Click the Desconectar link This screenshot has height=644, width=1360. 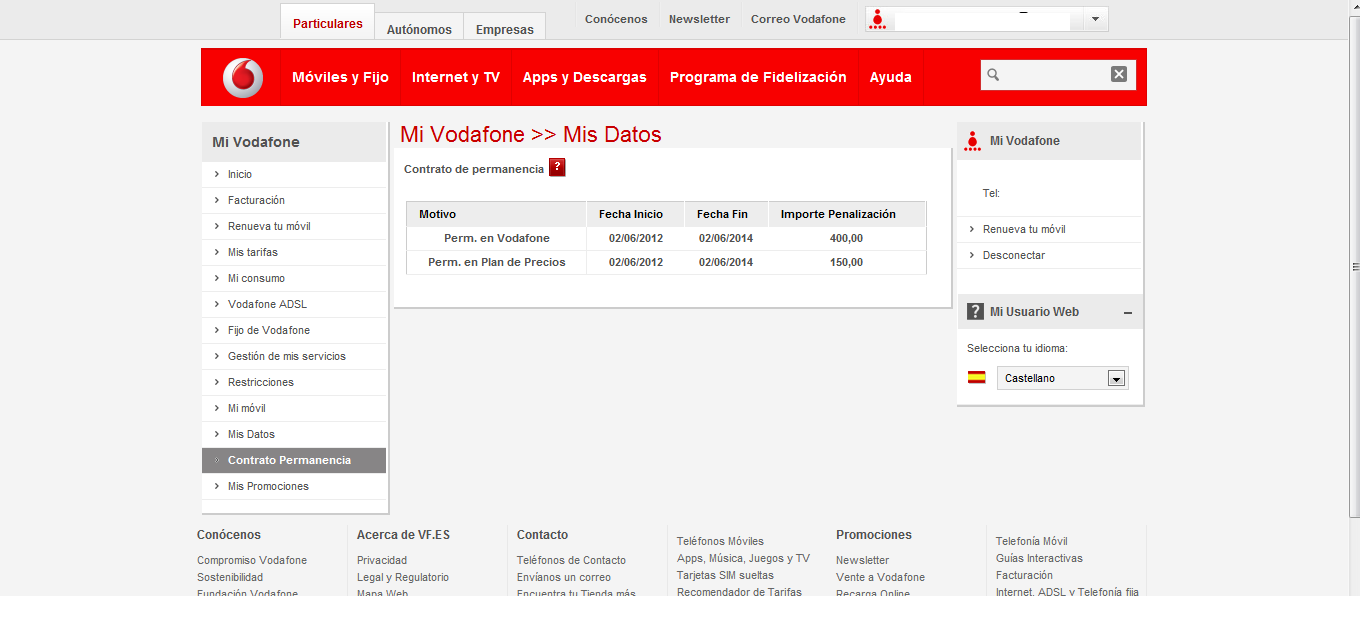pos(1014,255)
